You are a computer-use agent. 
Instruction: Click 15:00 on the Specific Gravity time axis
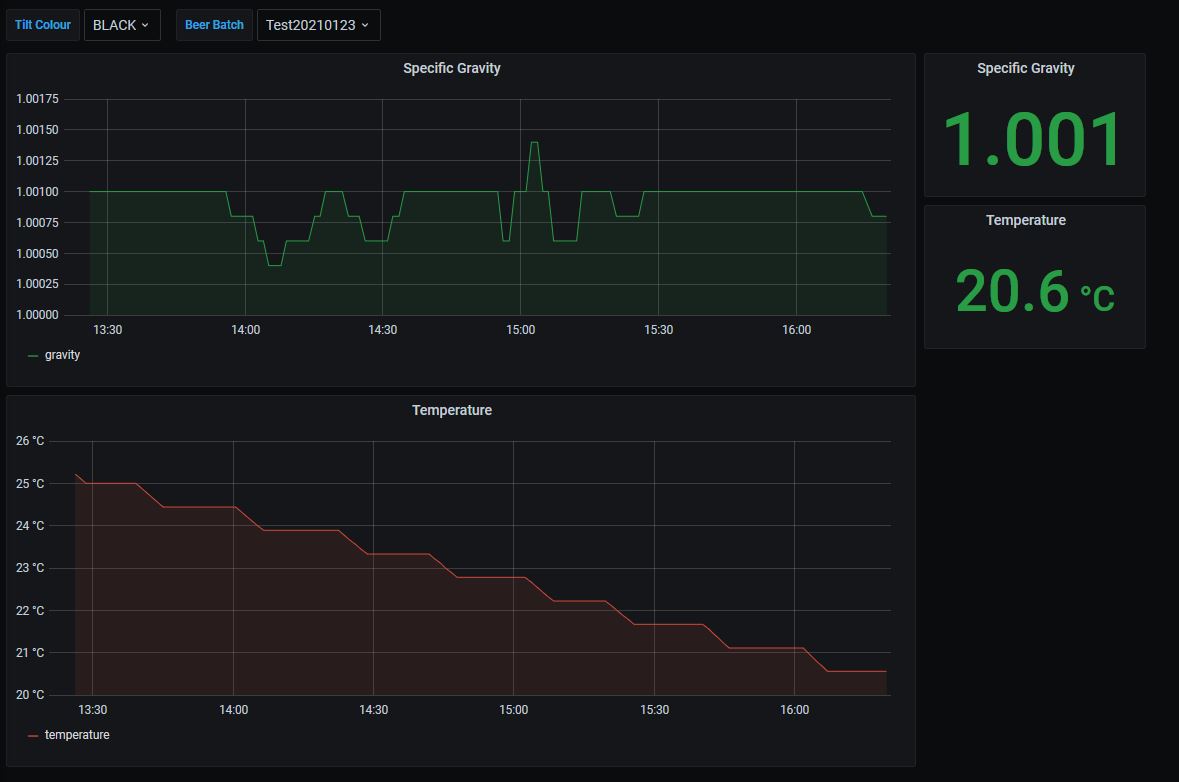[x=520, y=330]
